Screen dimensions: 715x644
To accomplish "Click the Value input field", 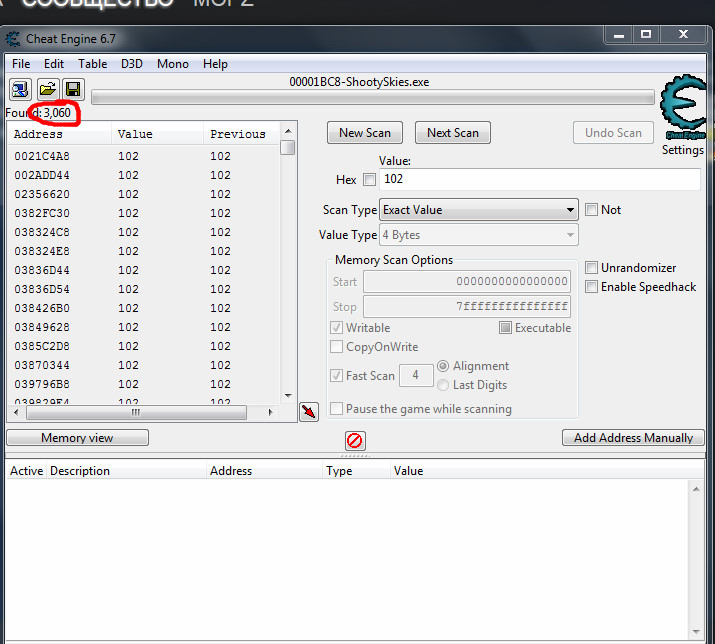I will [x=540, y=179].
